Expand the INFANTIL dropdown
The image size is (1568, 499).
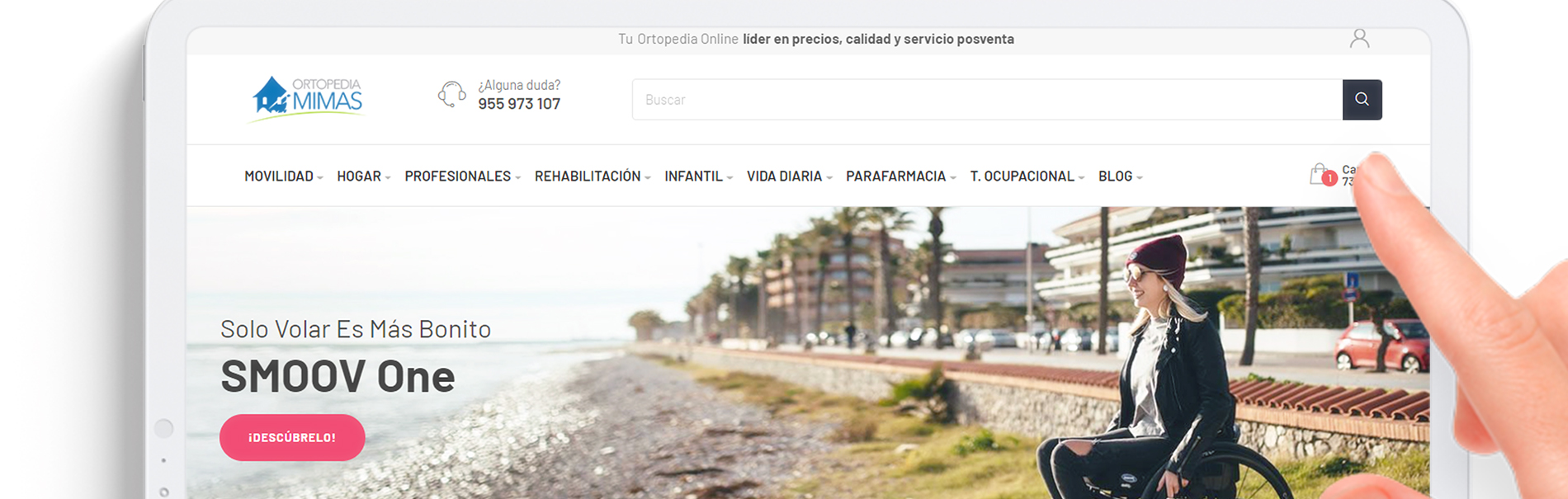698,177
